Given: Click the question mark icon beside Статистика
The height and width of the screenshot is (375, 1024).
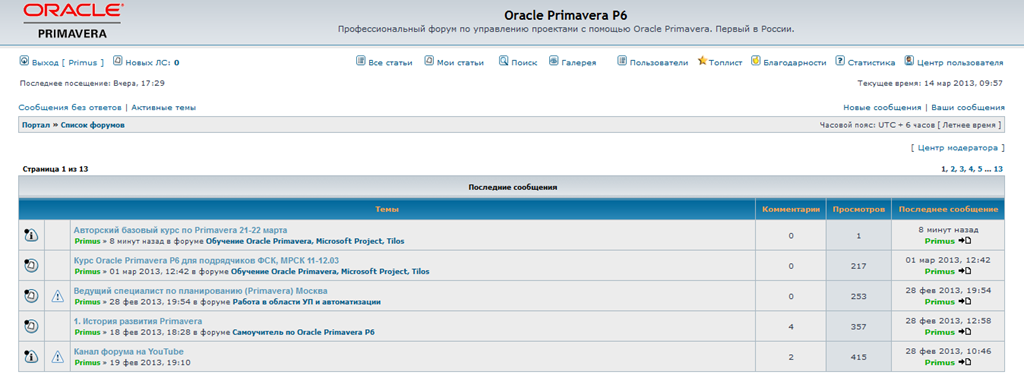Looking at the screenshot, I should pos(840,61).
